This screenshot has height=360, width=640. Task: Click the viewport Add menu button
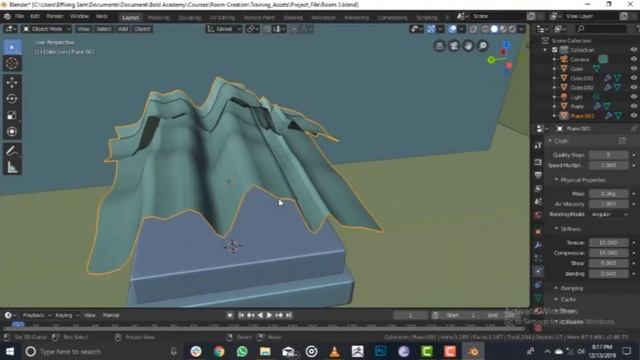pos(123,29)
